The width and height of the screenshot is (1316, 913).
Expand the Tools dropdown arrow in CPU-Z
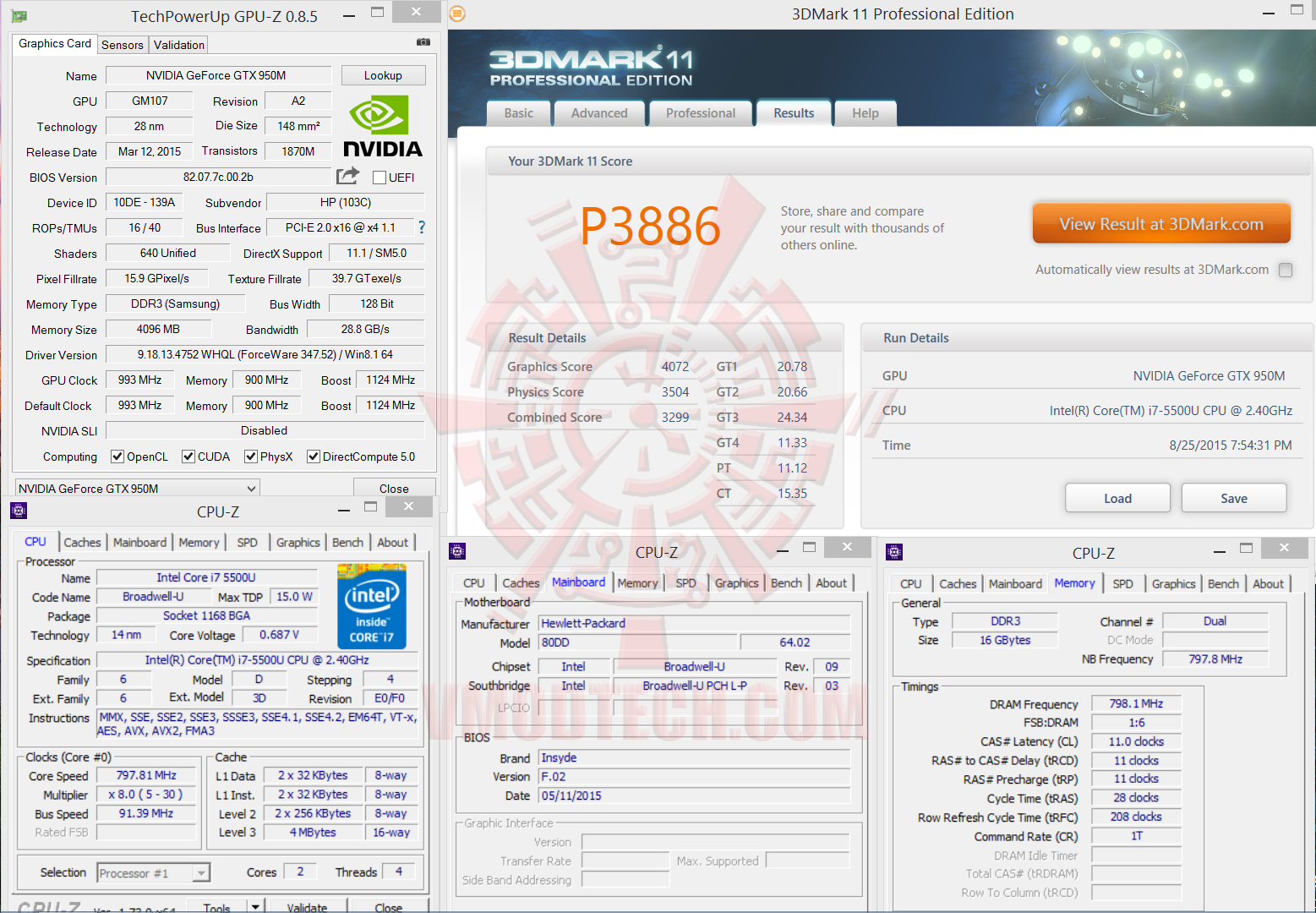click(255, 906)
